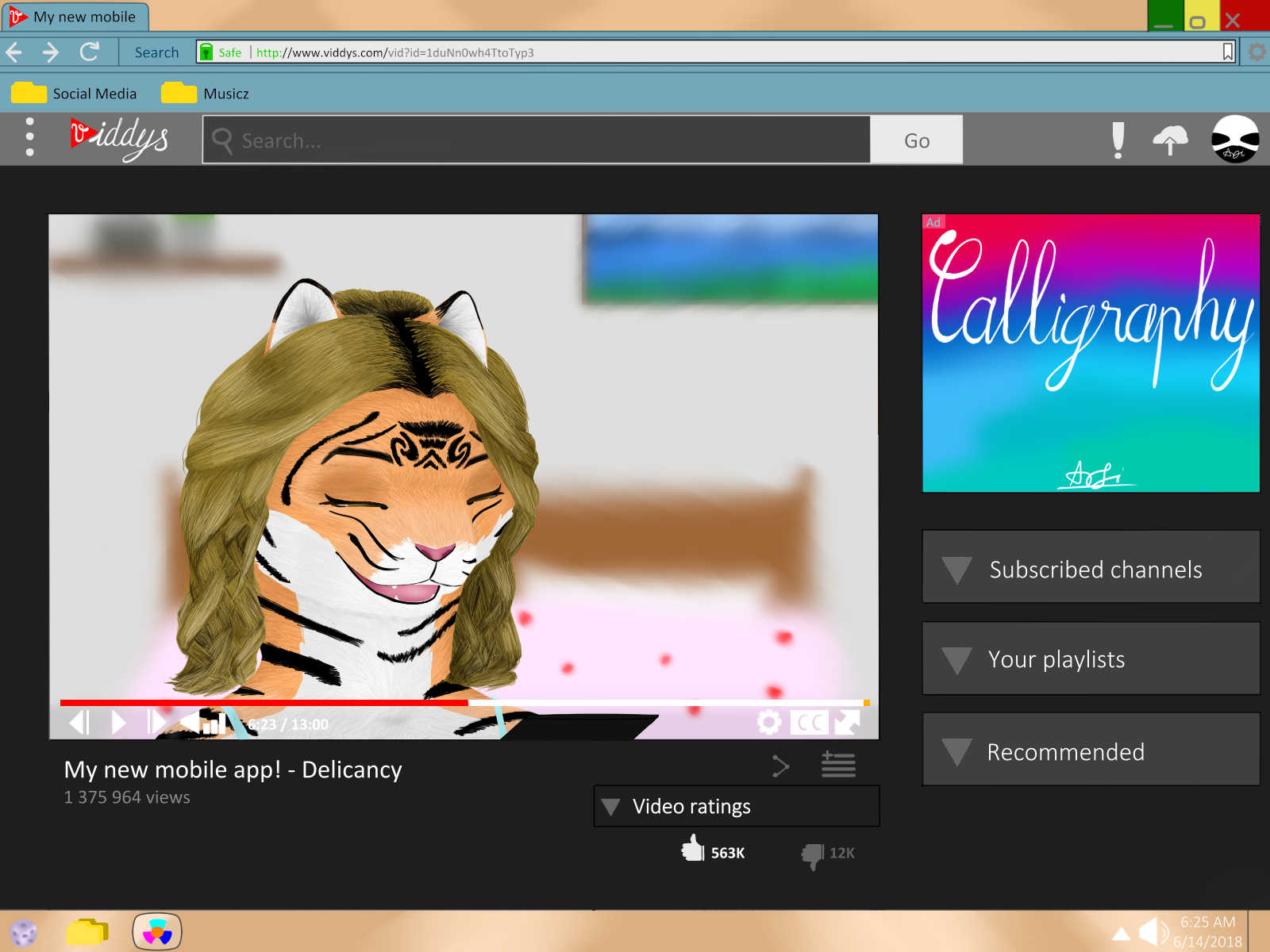Screen dimensions: 1270x952
Task: Click the green Safe padlock icon
Action: pos(206,52)
